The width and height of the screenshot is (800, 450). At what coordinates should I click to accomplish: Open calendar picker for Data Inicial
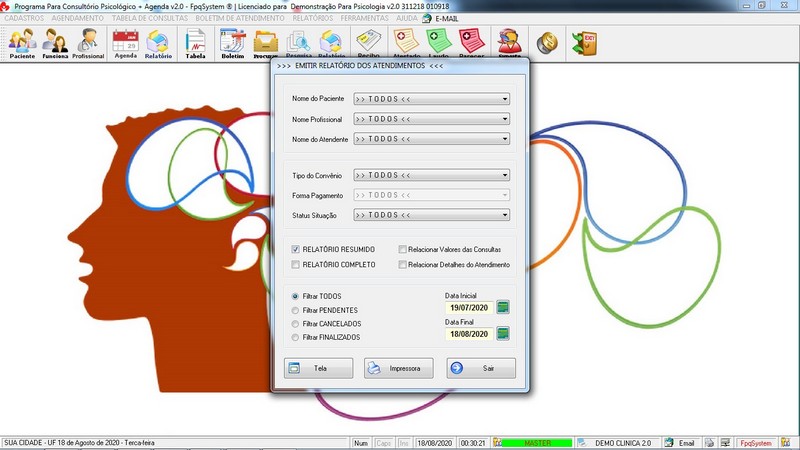pos(503,307)
